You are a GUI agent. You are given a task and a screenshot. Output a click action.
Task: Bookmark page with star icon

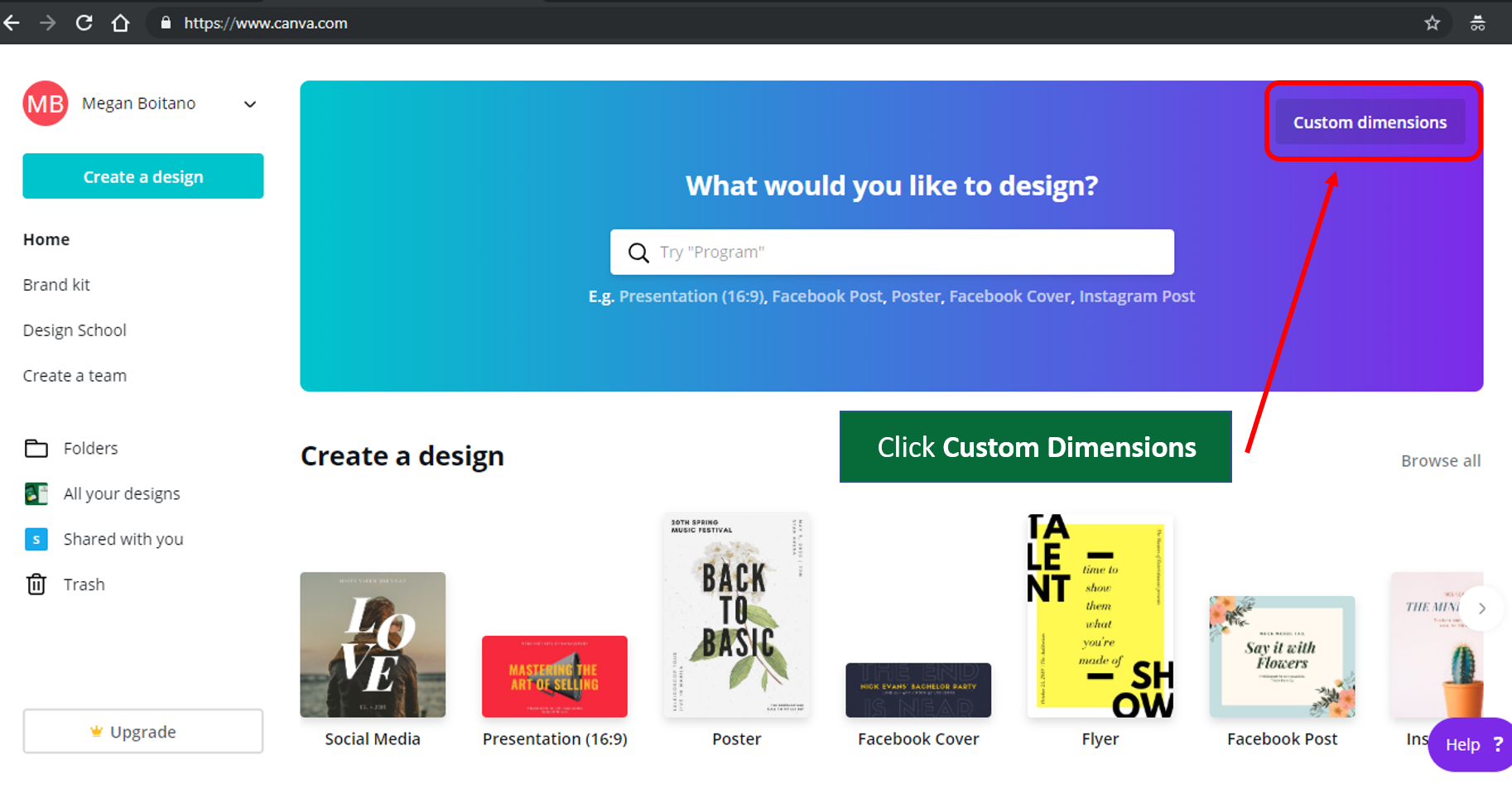point(1433,23)
